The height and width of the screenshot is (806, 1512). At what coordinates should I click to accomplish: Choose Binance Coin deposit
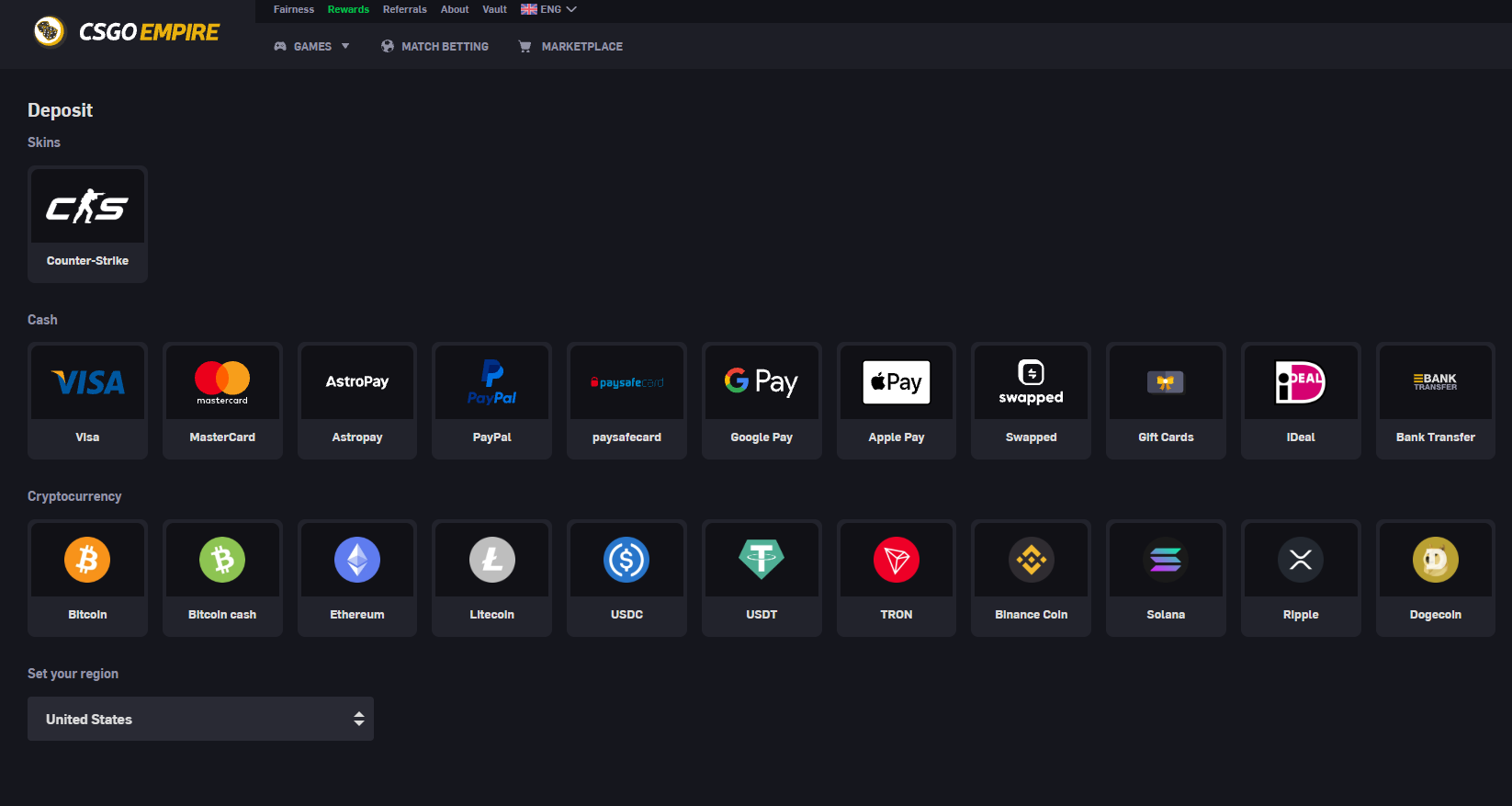pyautogui.click(x=1031, y=578)
